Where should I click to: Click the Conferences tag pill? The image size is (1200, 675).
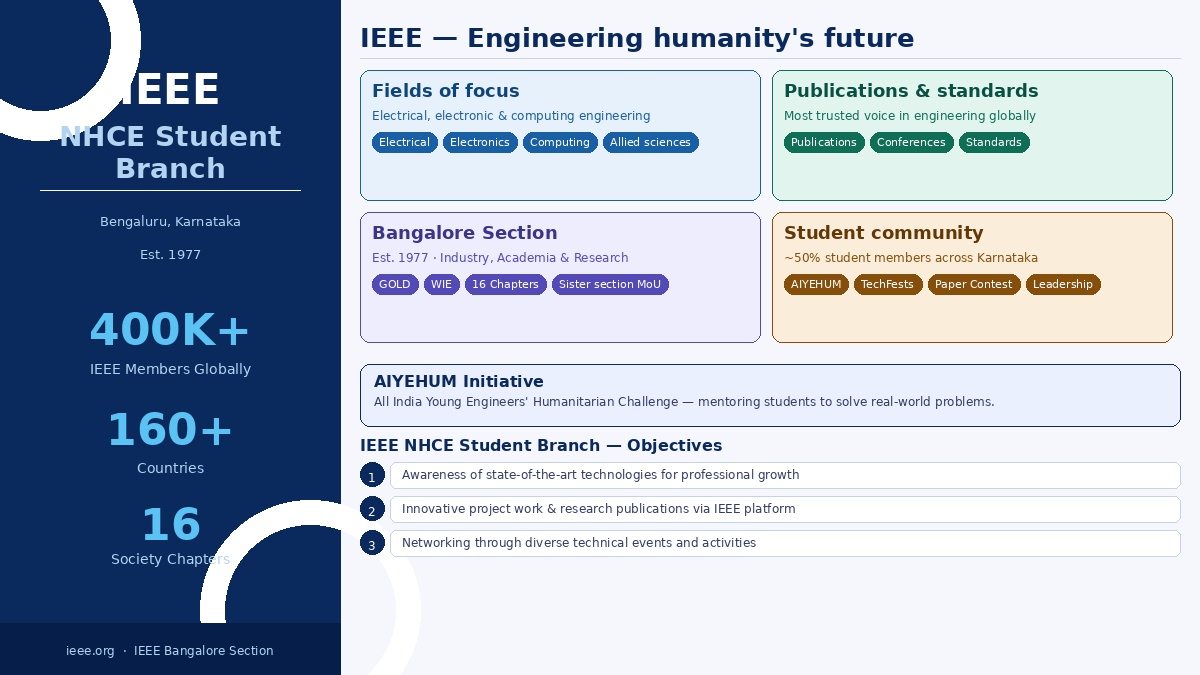[x=911, y=143]
